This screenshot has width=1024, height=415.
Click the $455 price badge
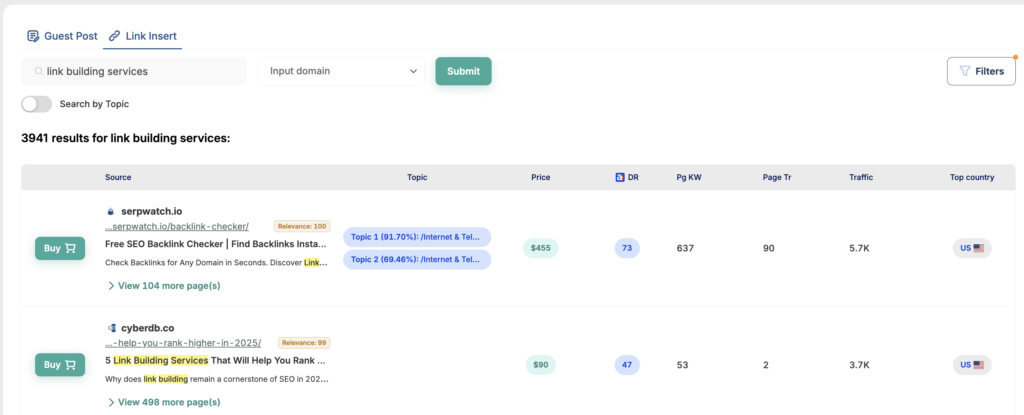541,248
